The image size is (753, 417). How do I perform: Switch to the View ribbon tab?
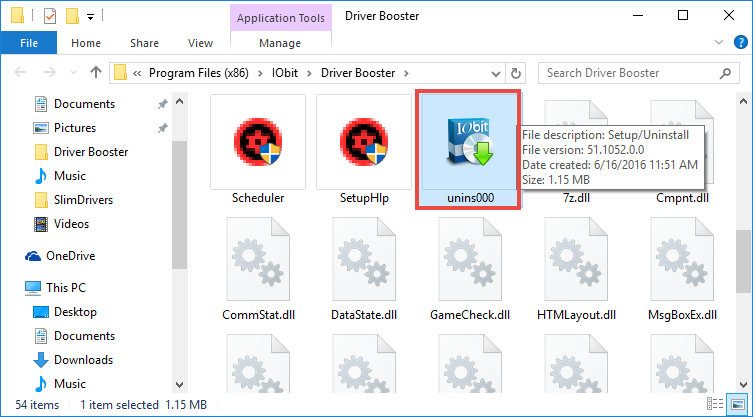200,43
